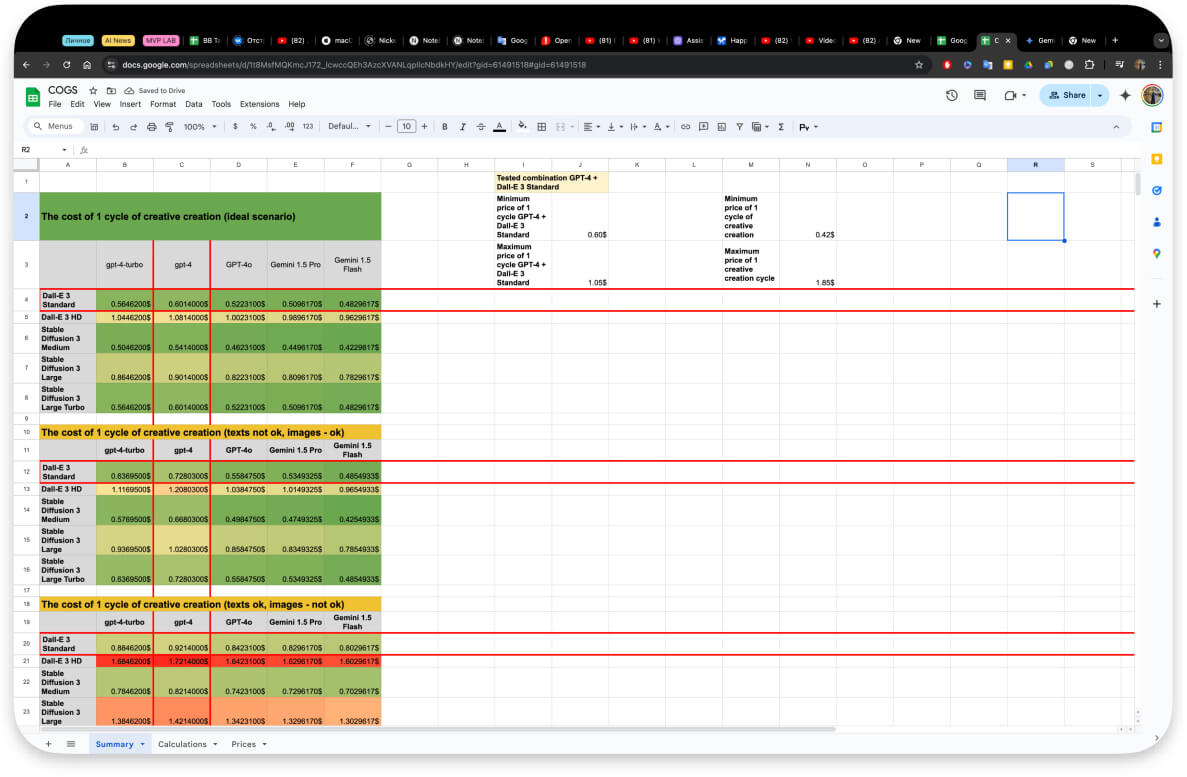Open the functions sigma menu
The image size is (1187, 777).
[781, 127]
